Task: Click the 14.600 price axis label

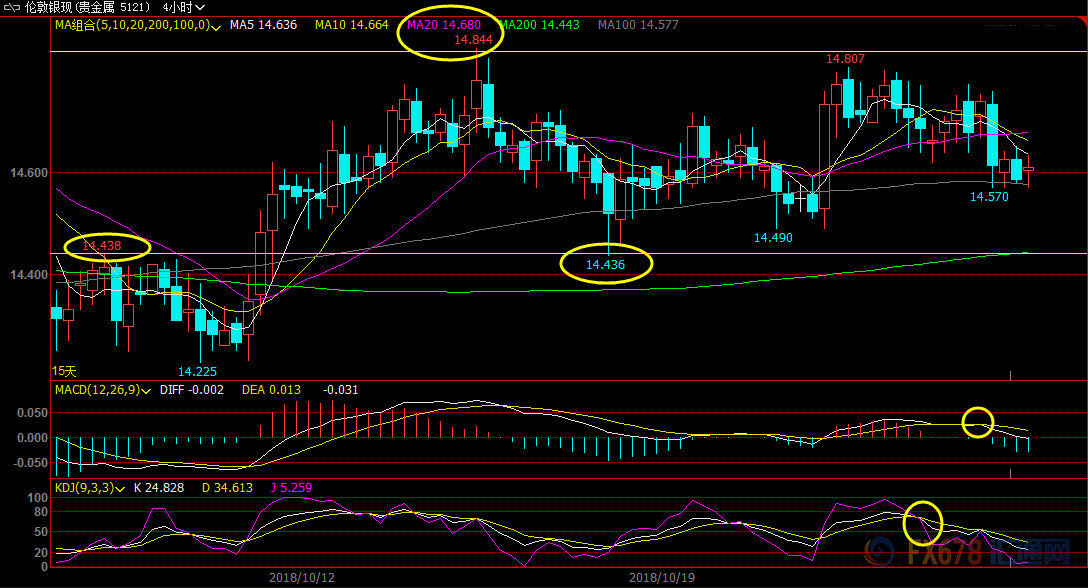Action: click(x=29, y=173)
